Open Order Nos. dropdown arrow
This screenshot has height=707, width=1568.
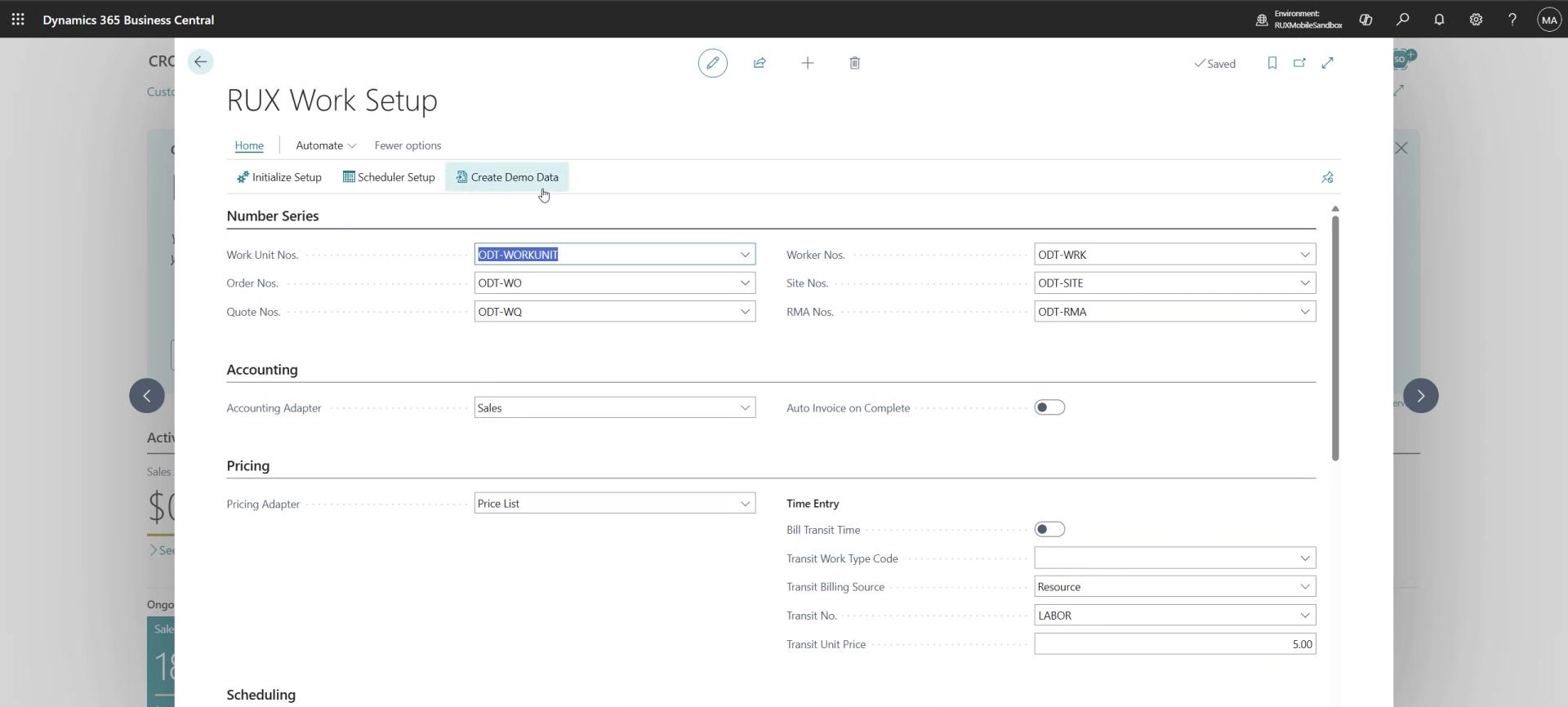coord(745,283)
